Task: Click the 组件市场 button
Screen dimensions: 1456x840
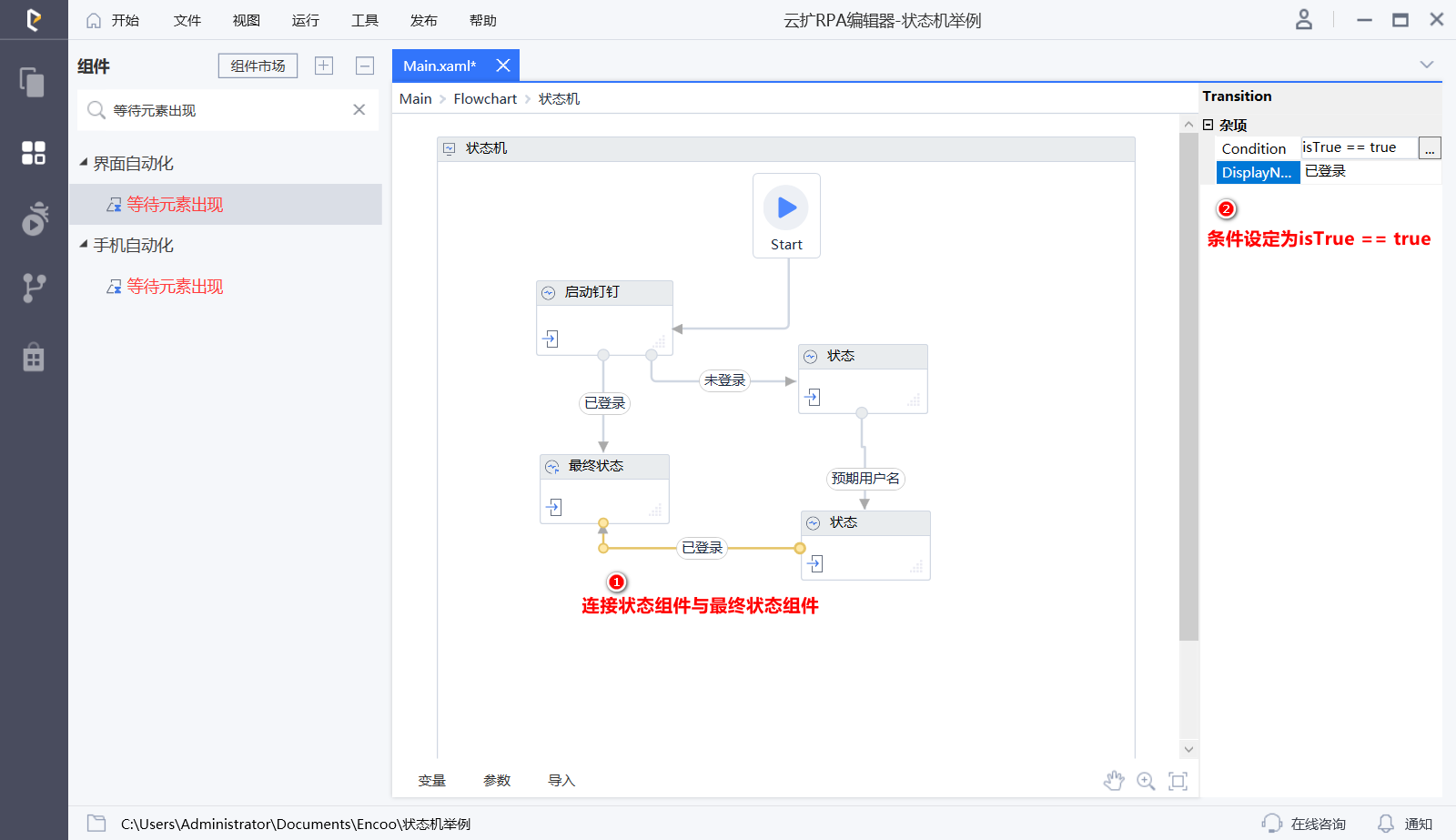Action: [x=258, y=66]
